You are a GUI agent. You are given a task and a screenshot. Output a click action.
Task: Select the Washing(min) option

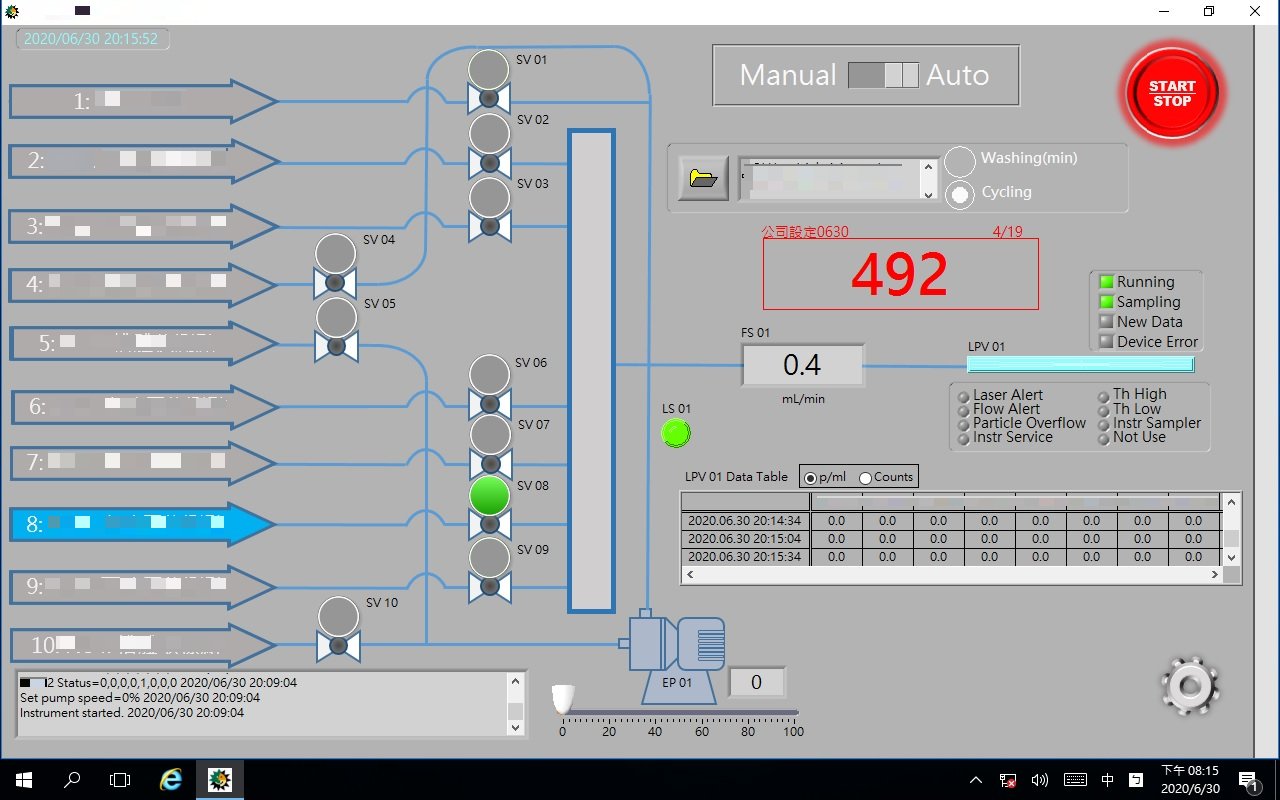[x=960, y=161]
